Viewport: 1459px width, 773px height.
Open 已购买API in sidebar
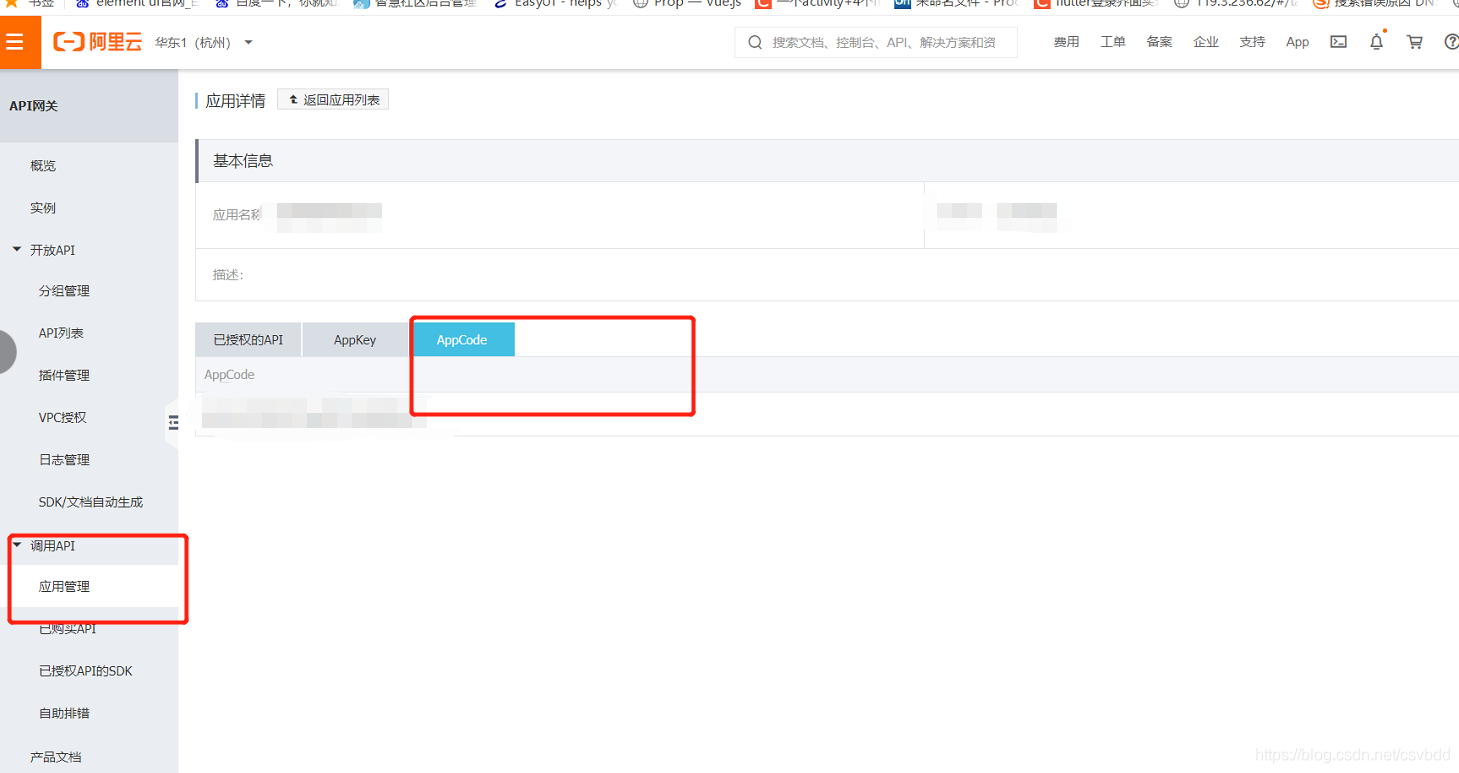pyautogui.click(x=67, y=629)
